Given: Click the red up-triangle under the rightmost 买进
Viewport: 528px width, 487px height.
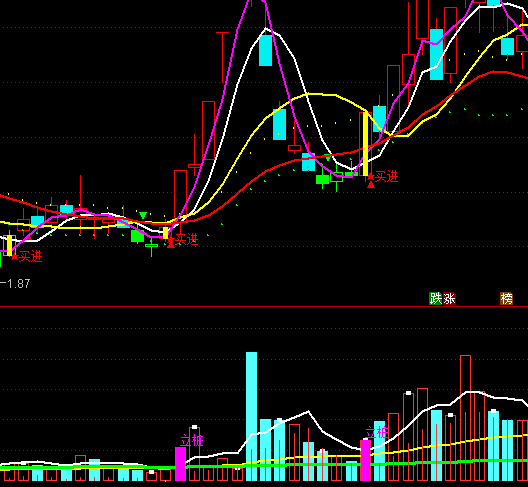Looking at the screenshot, I should [371, 184].
